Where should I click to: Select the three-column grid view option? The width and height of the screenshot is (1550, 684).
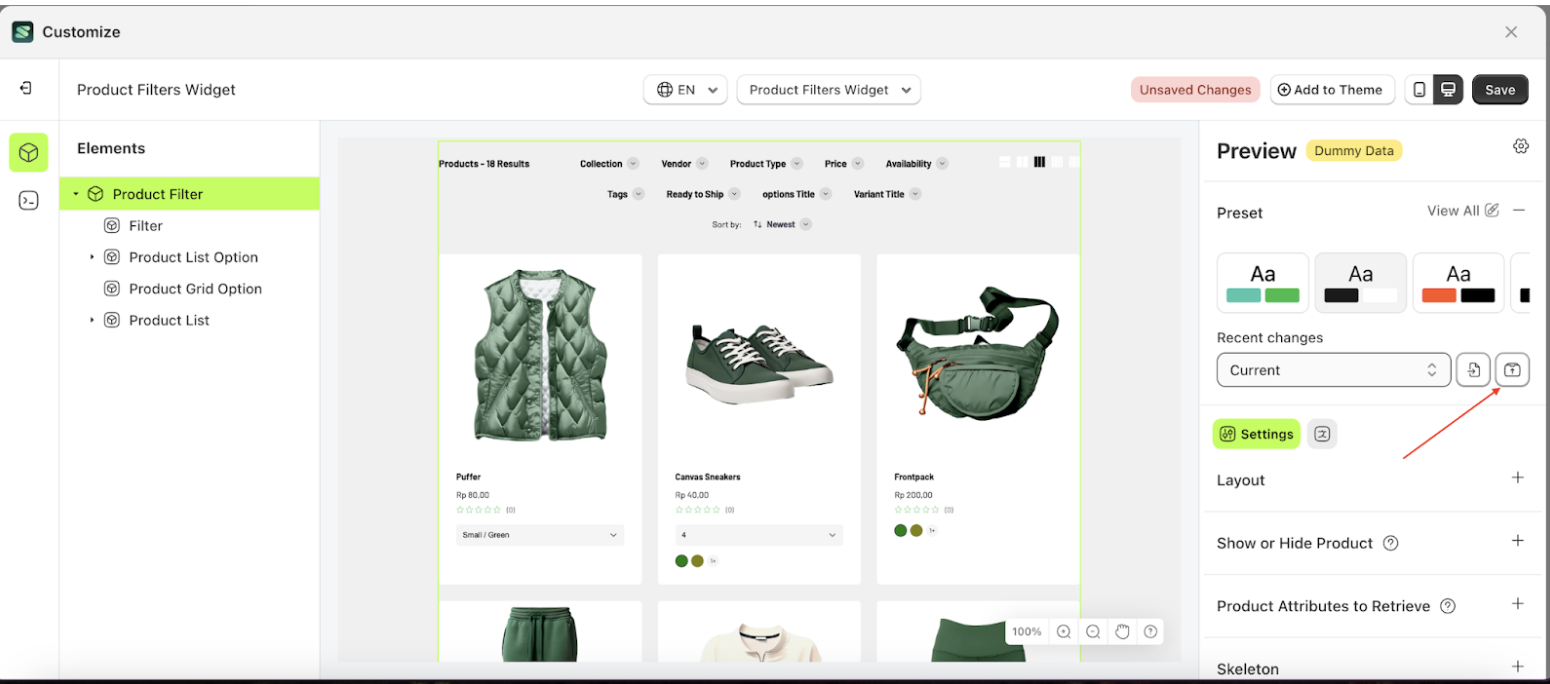[x=1039, y=162]
